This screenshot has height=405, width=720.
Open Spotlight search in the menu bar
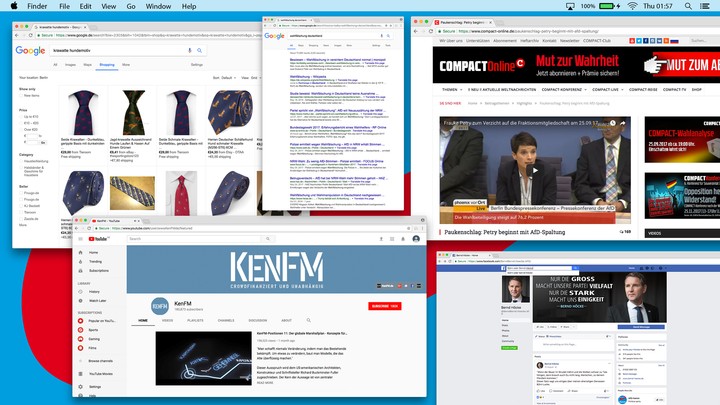point(688,6)
